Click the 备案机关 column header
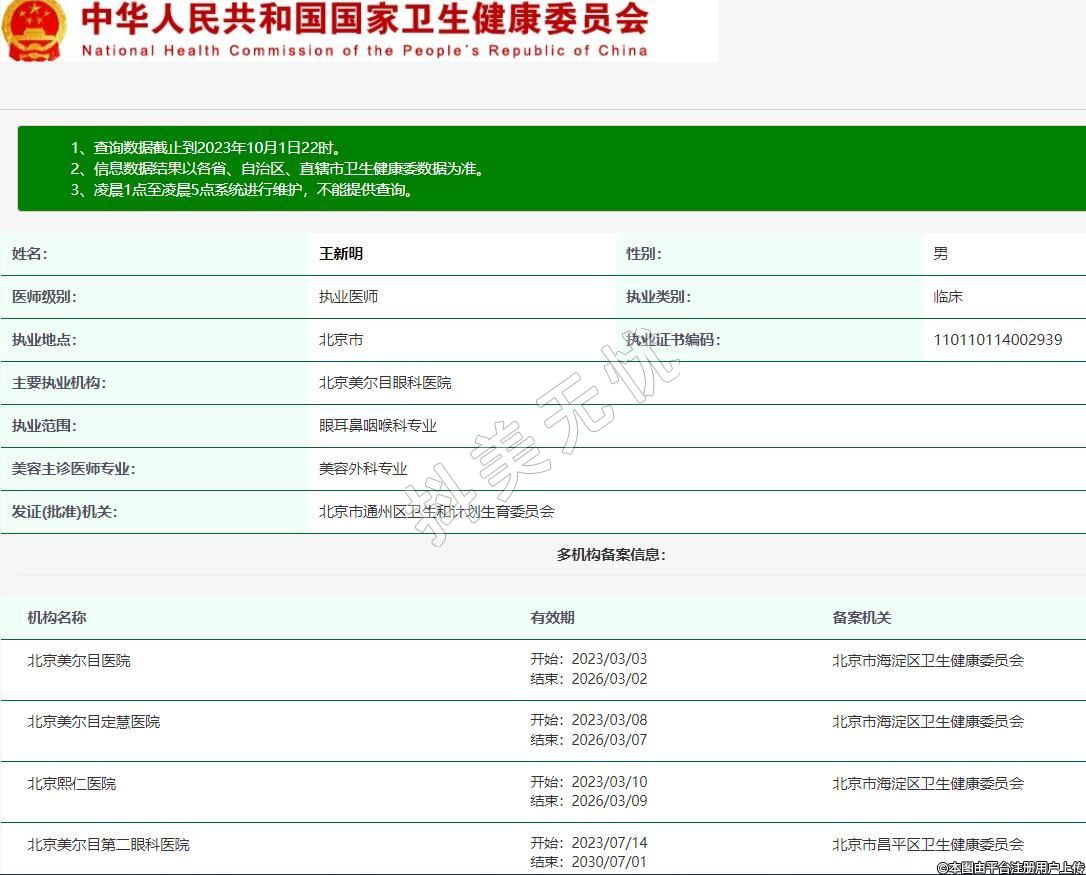This screenshot has height=875, width=1086. coord(861,618)
